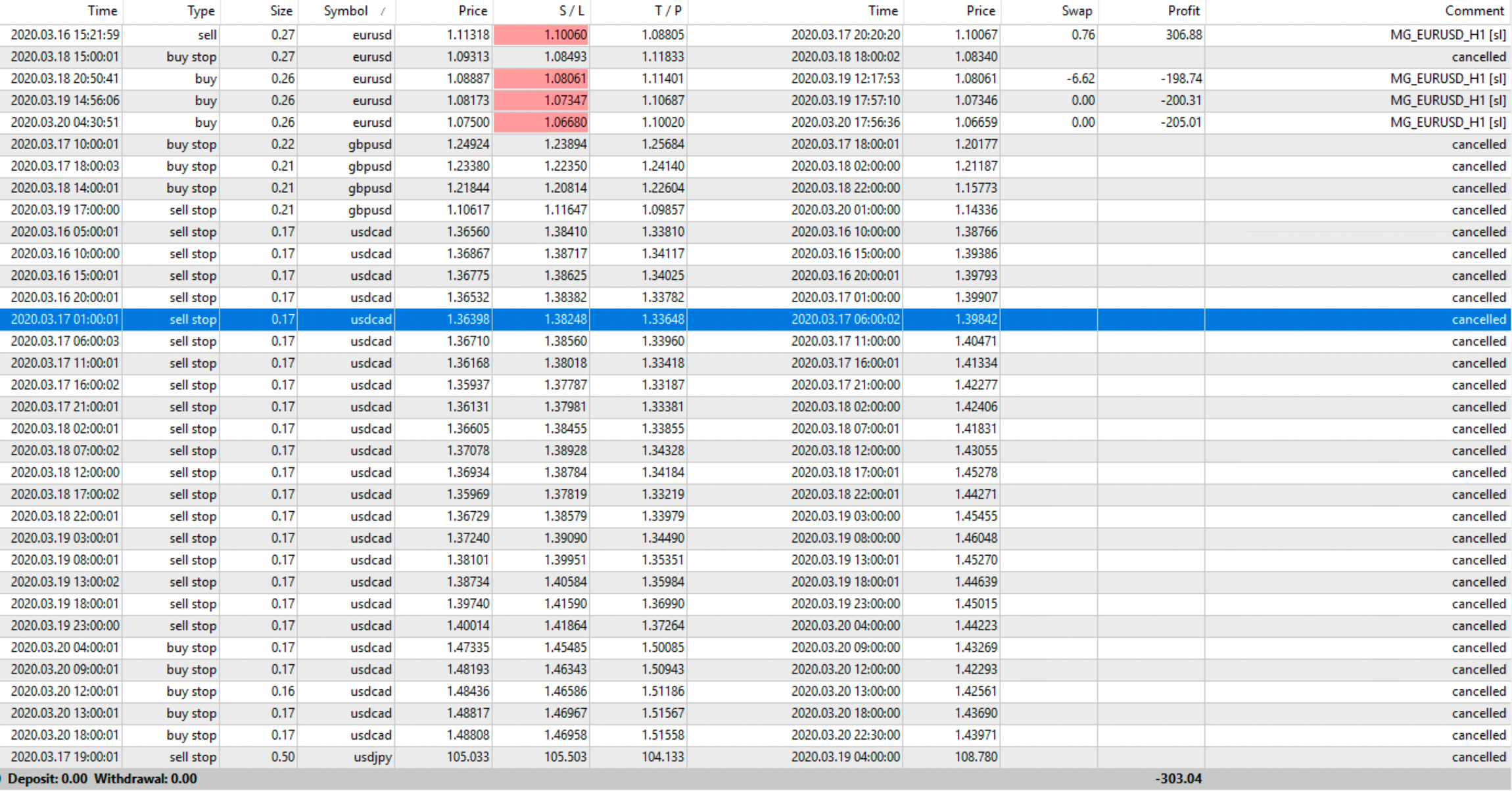
Task: Select the usdcad buy stop row with size 0.16
Action: (x=283, y=691)
